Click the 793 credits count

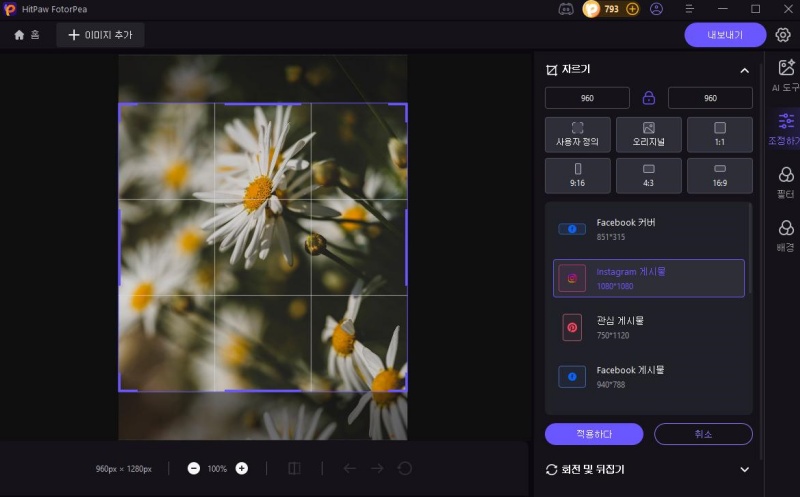pyautogui.click(x=611, y=9)
